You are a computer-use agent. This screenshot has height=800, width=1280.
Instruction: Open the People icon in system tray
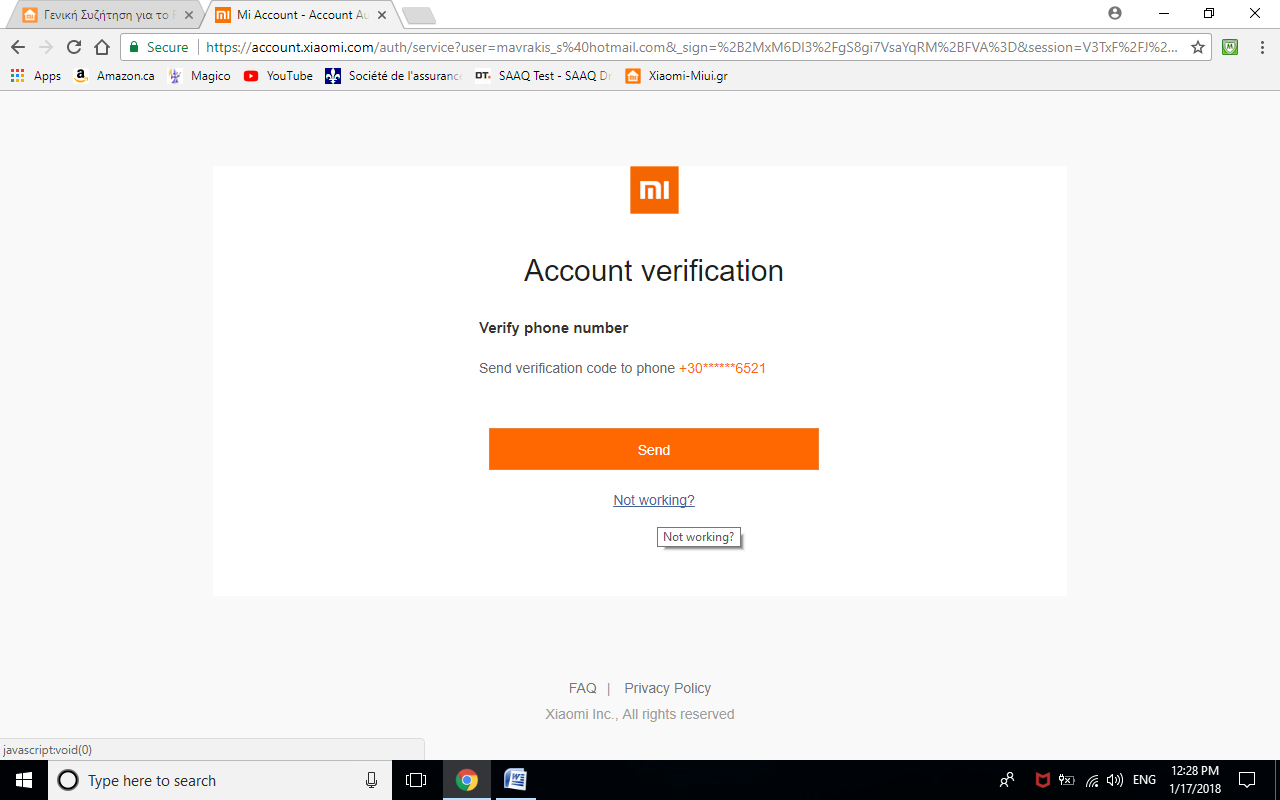(1007, 780)
